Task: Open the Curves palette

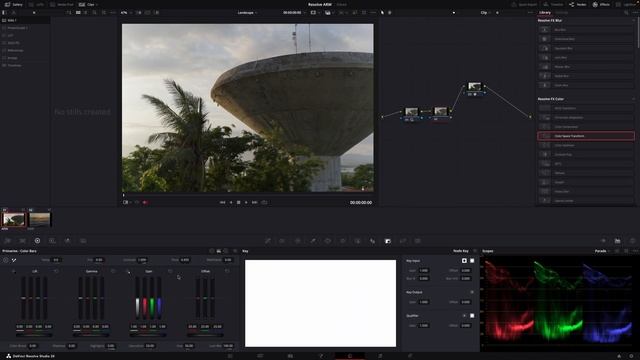Action: coord(268,241)
